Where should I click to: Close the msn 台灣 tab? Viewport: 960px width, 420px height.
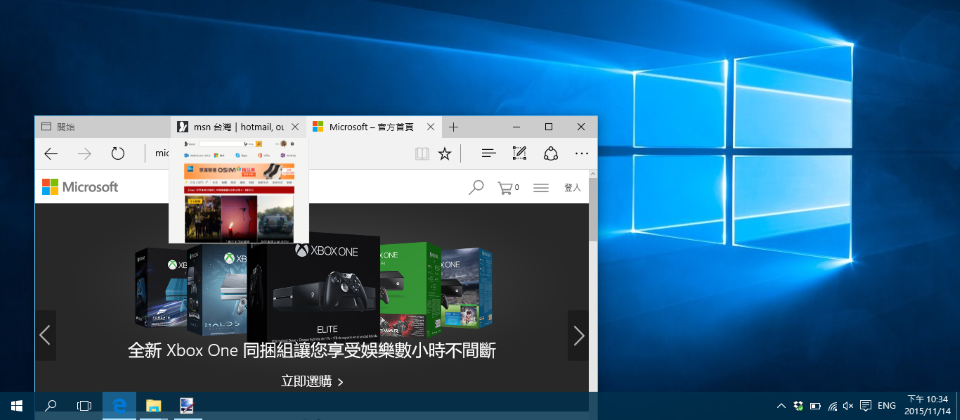pyautogui.click(x=295, y=127)
